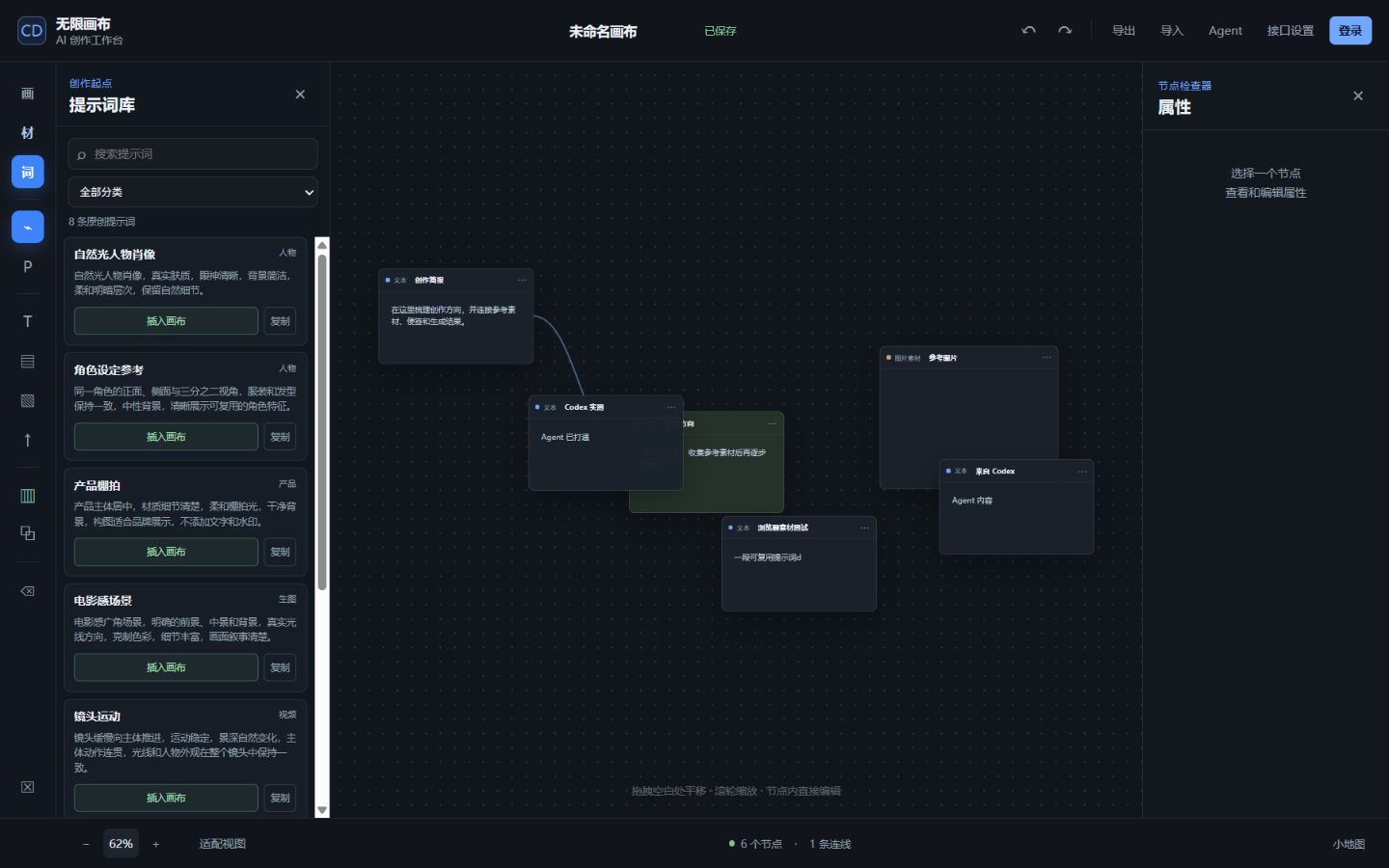The width and height of the screenshot is (1389, 868).
Task: Click the lined list node tool icon
Action: pos(27,361)
